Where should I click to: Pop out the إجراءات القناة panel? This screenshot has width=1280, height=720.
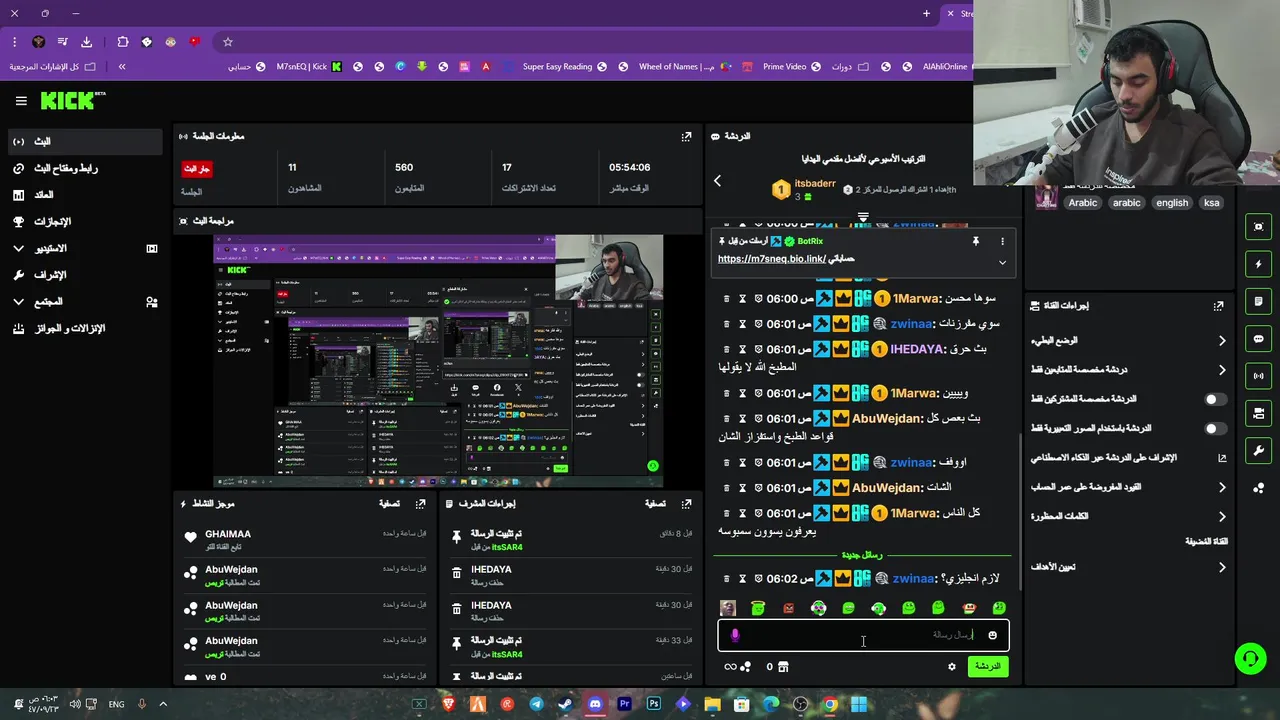(1218, 306)
